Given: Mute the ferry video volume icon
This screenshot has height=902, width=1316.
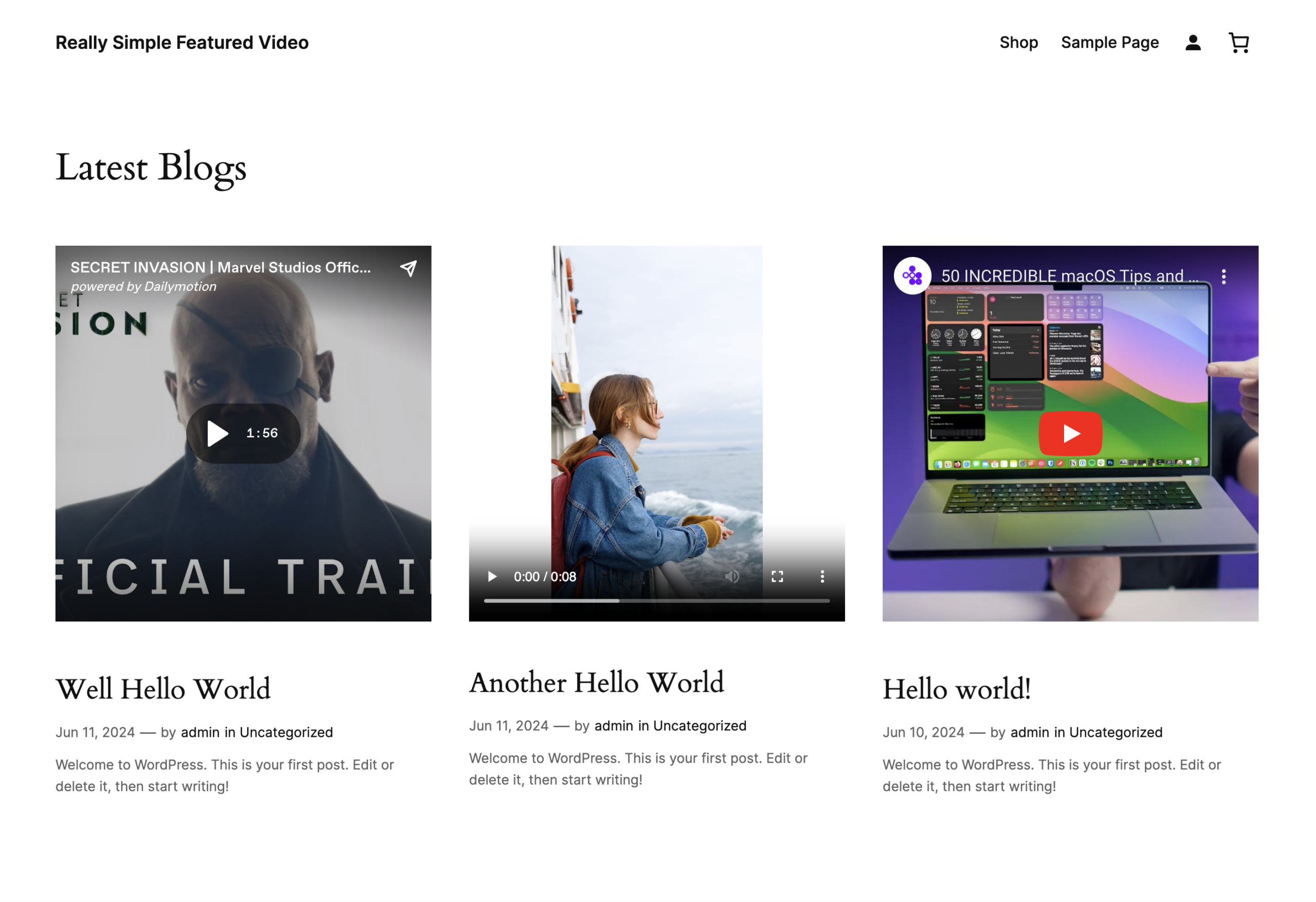Looking at the screenshot, I should tap(732, 577).
